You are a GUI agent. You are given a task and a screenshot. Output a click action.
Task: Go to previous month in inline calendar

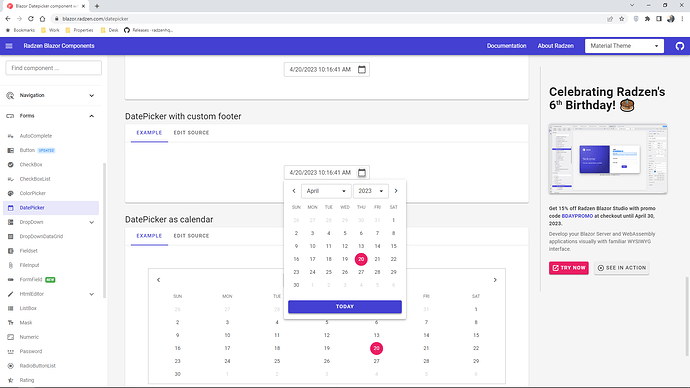(158, 280)
